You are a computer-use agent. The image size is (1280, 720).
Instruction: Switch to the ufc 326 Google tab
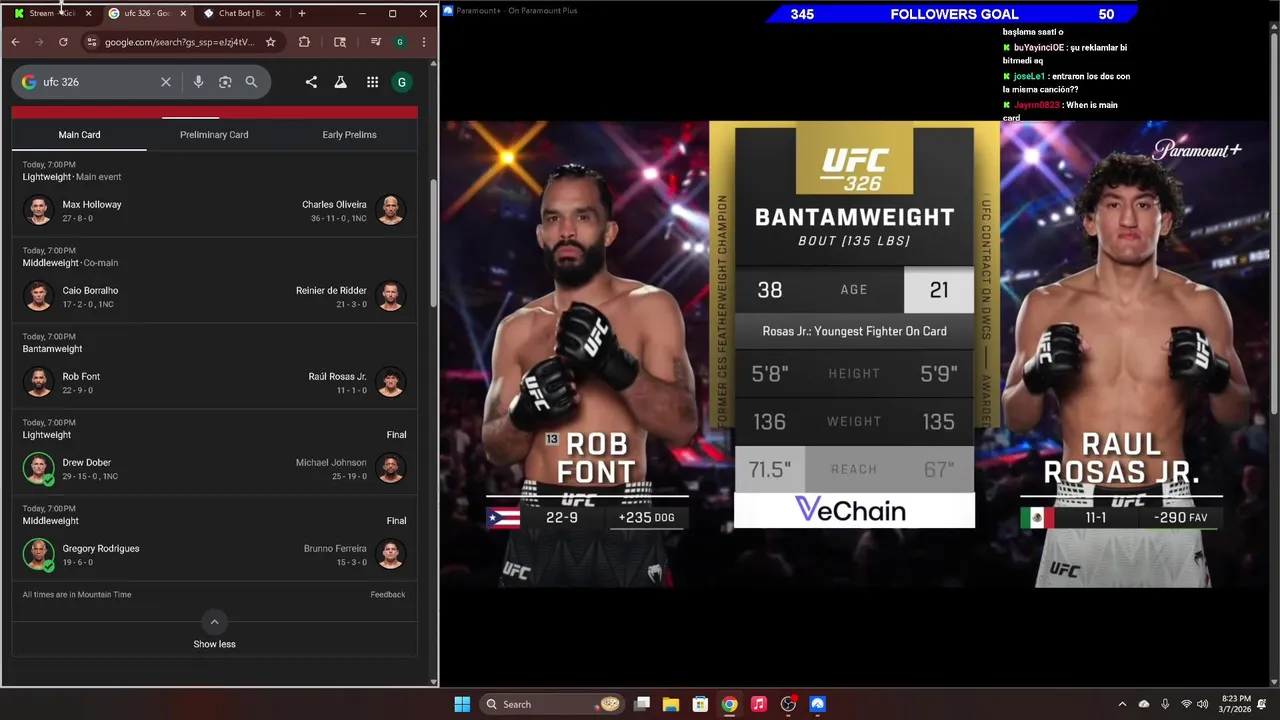coord(147,13)
